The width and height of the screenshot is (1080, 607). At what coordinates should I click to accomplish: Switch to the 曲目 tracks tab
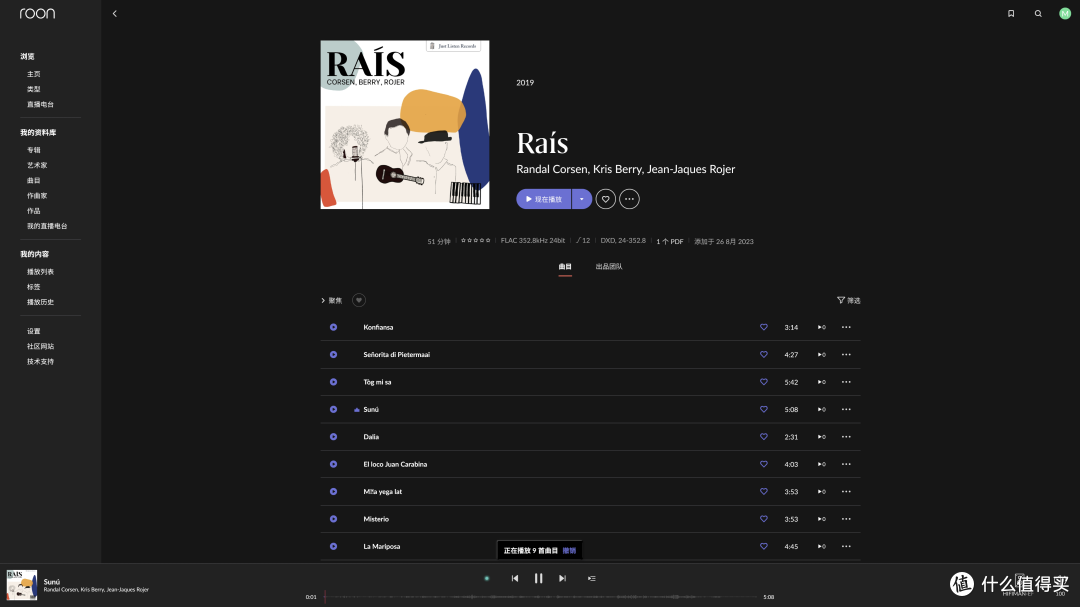(565, 267)
